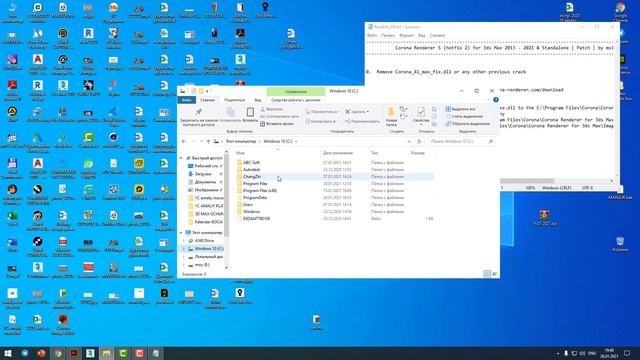Click the Back arrow in Explorer
Viewport: 640px width, 360px height.
pos(184,141)
